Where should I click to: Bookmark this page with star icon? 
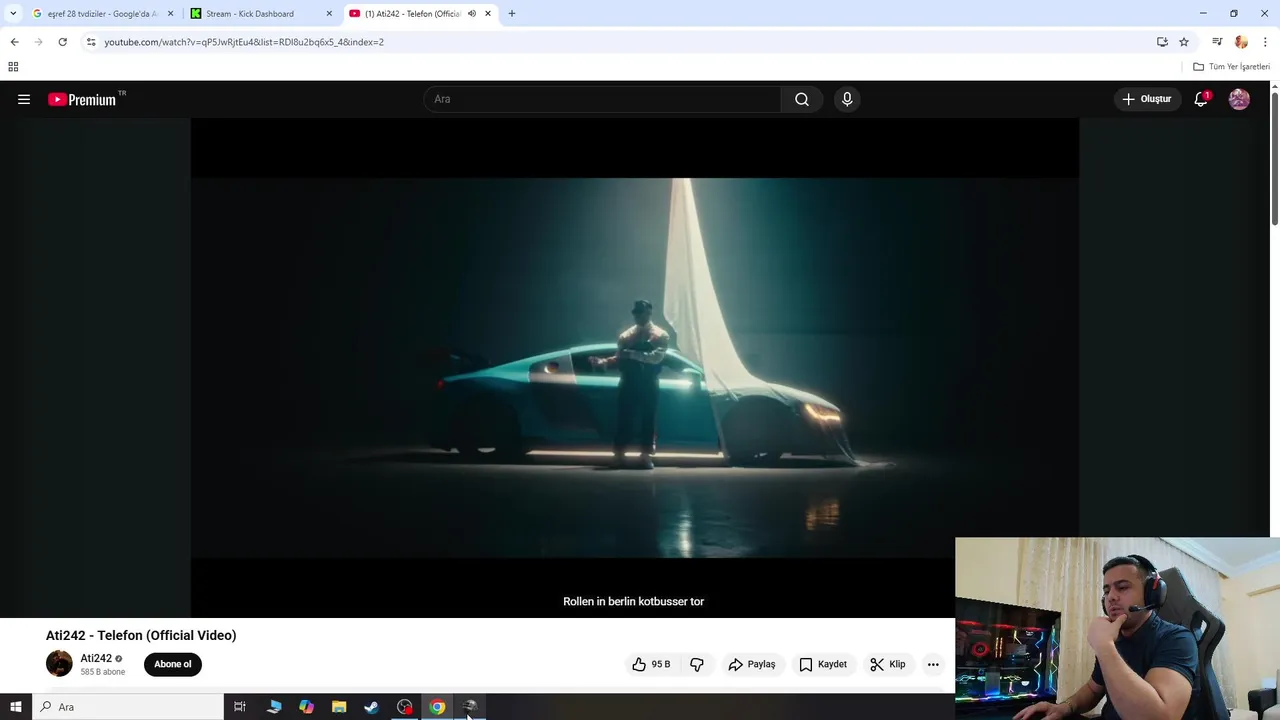pyautogui.click(x=1184, y=42)
